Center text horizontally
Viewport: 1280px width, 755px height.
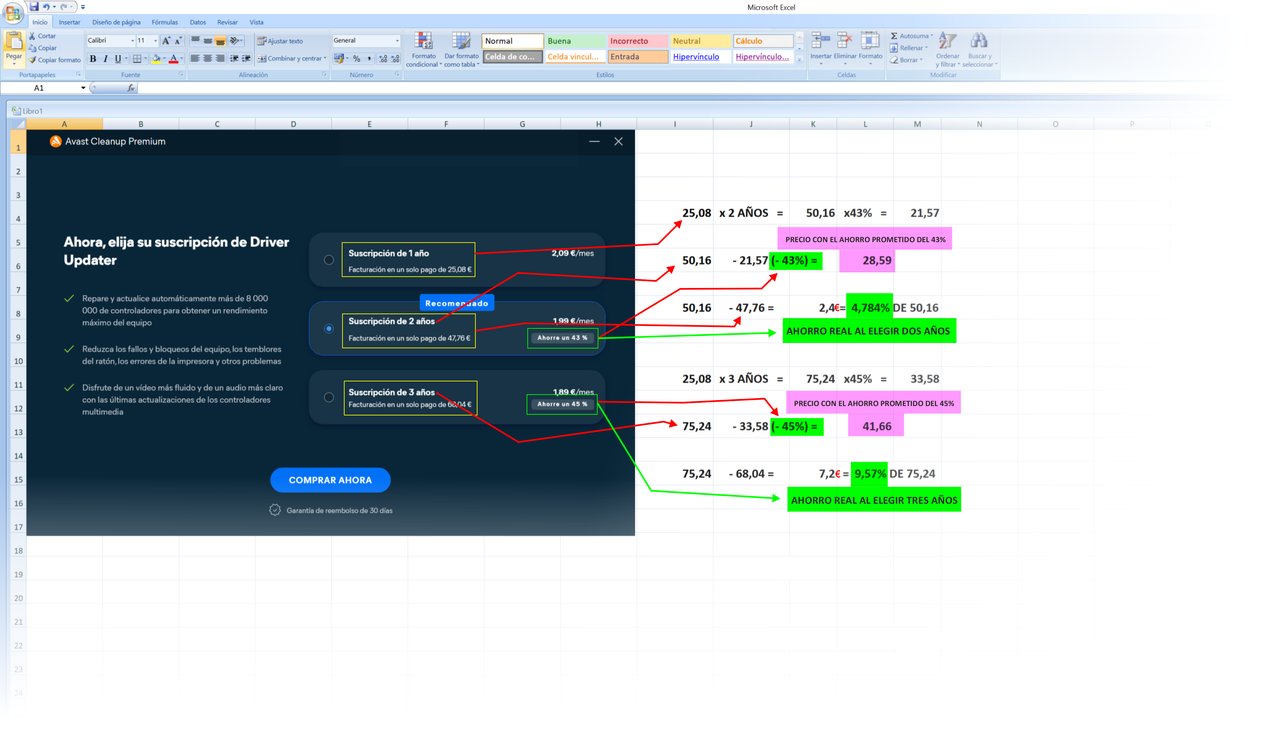[x=208, y=59]
